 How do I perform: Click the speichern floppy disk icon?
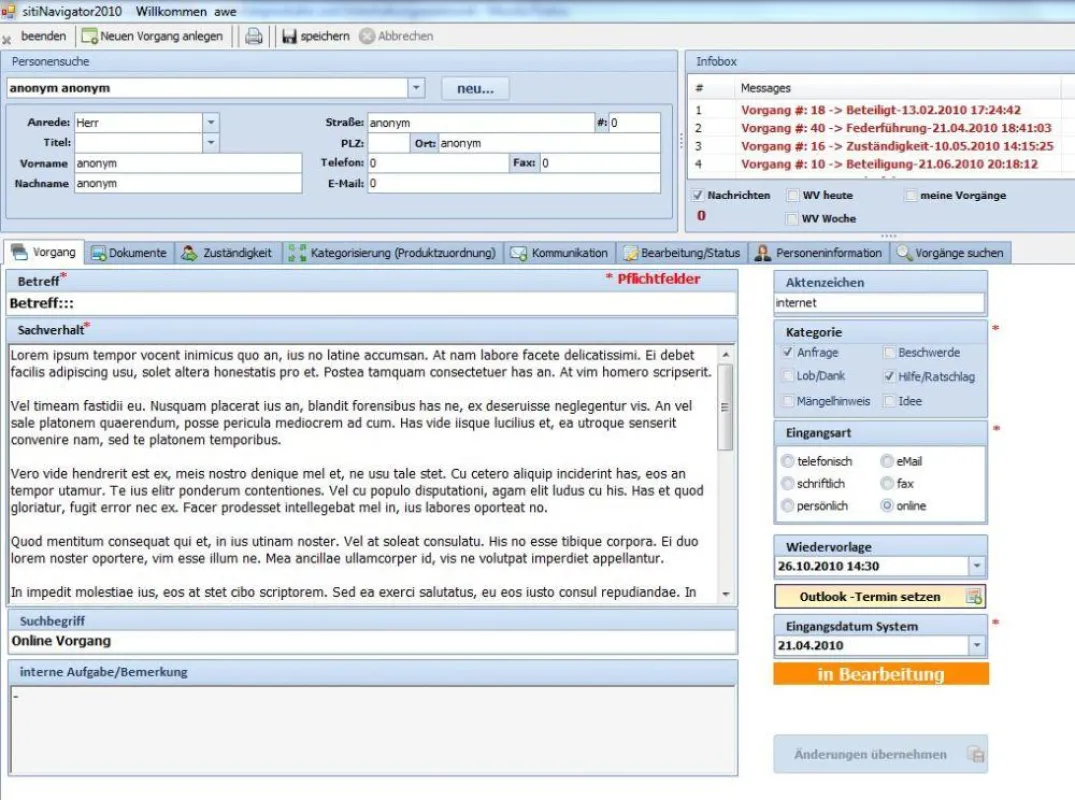pyautogui.click(x=289, y=36)
